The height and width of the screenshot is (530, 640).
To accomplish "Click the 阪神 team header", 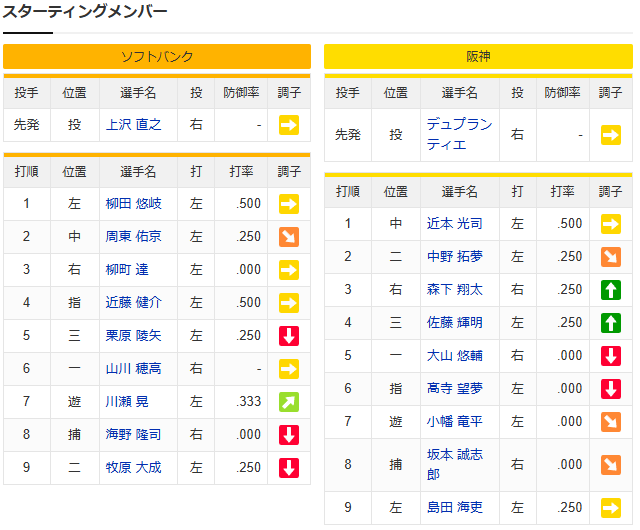I will 478,56.
